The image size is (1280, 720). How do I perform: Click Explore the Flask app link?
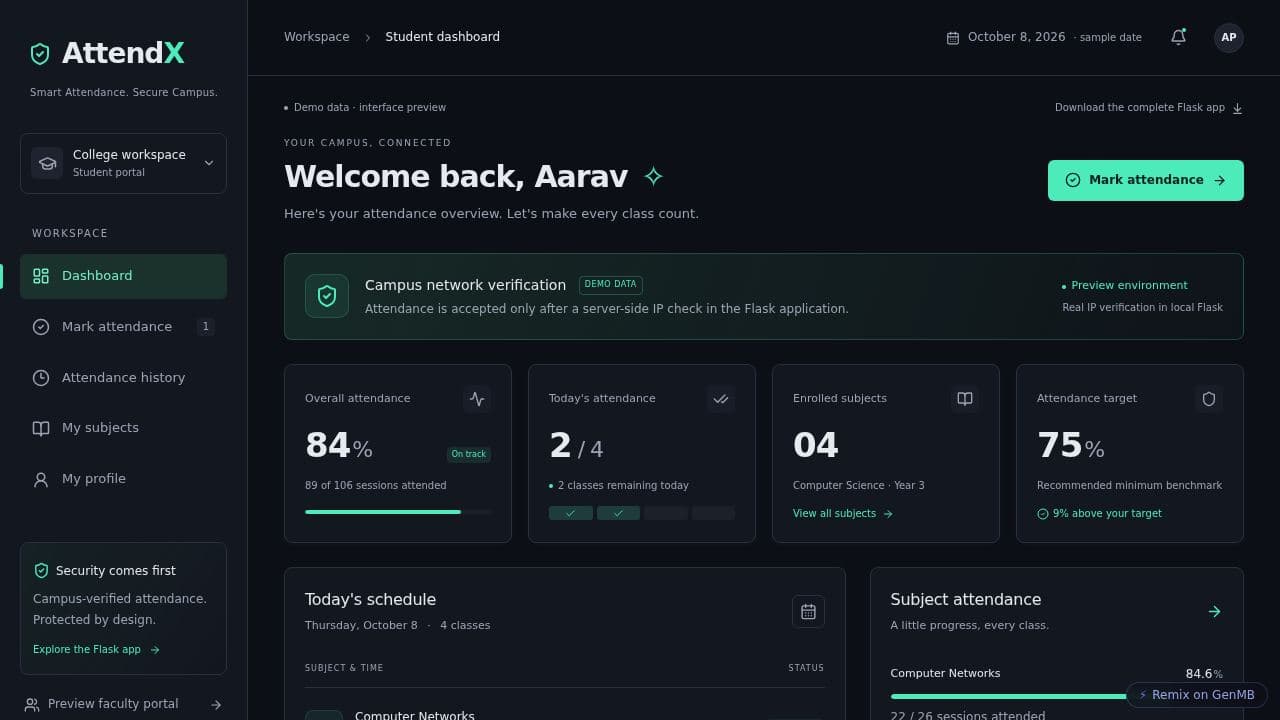96,650
